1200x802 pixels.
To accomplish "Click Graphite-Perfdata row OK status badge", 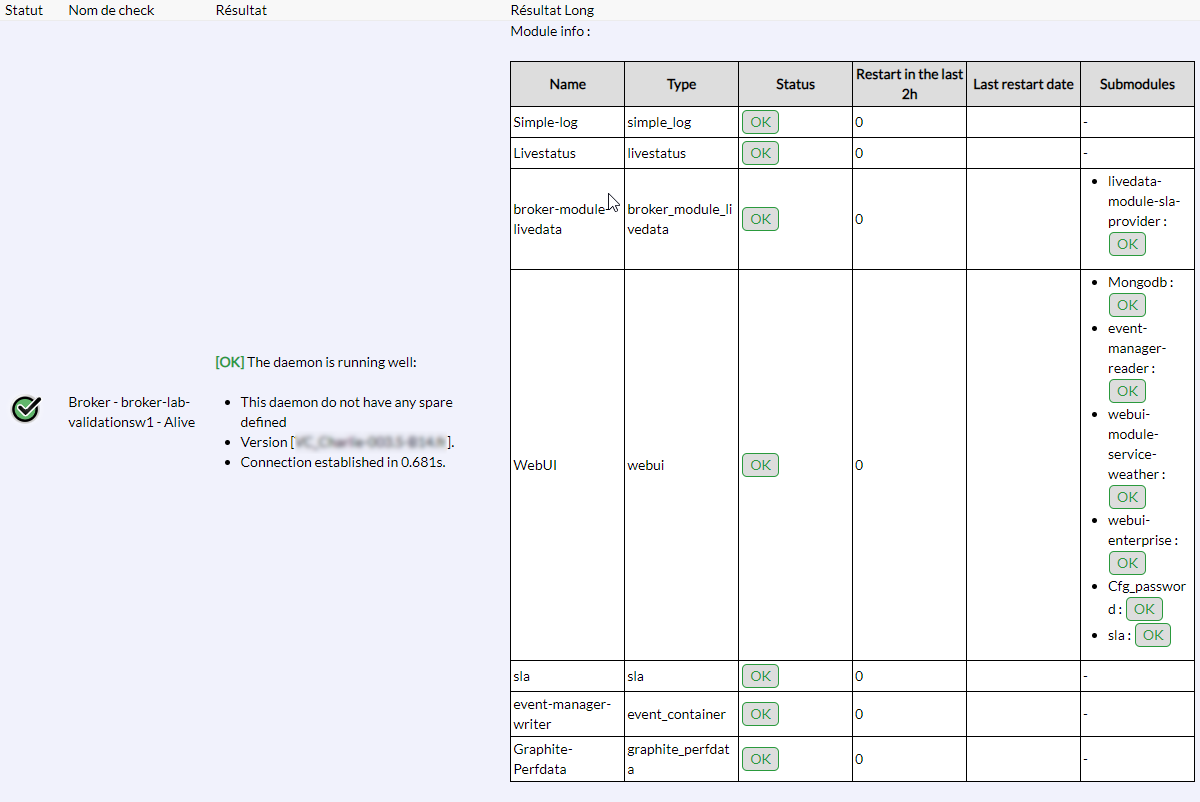I will tap(760, 759).
